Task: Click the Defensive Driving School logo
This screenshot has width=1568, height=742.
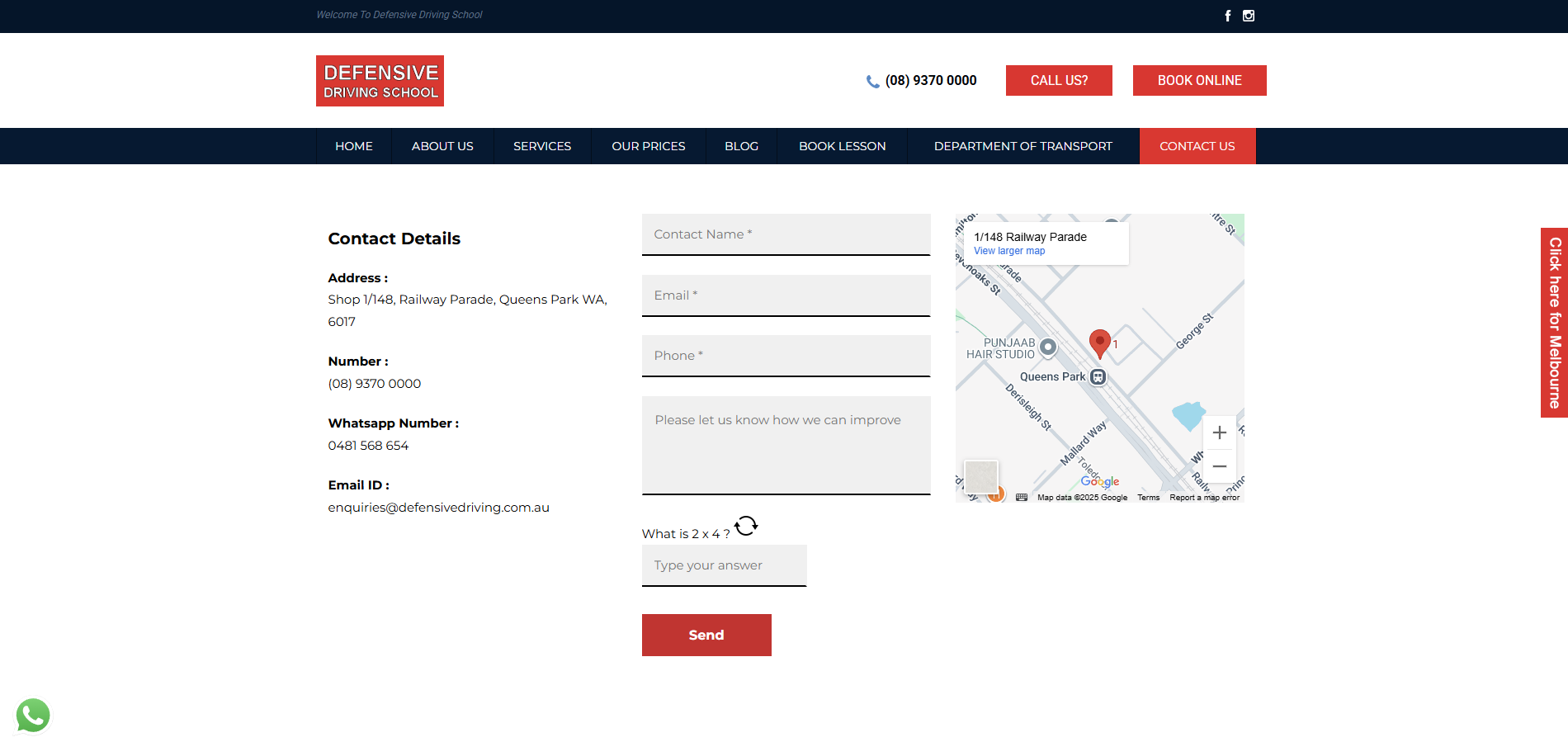Action: [380, 81]
